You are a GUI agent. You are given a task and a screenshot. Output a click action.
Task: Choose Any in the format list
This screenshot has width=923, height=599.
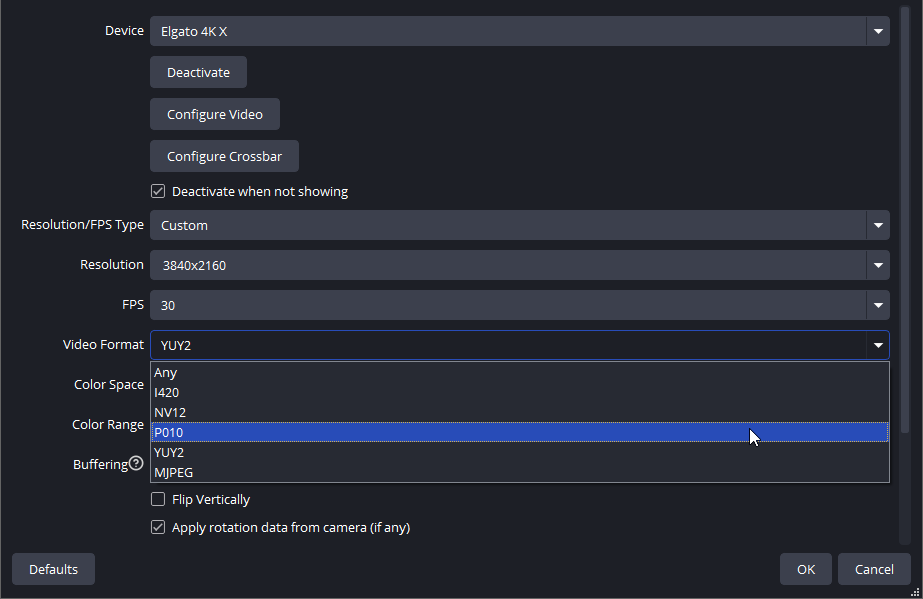coord(520,372)
